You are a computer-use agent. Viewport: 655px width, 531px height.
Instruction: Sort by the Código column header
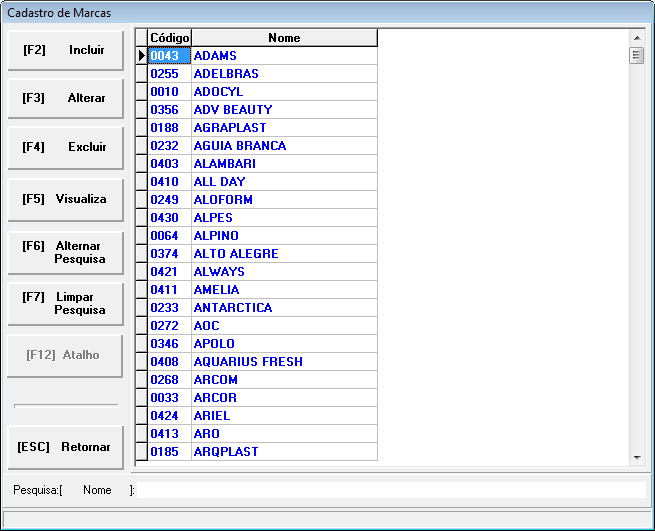(x=169, y=38)
